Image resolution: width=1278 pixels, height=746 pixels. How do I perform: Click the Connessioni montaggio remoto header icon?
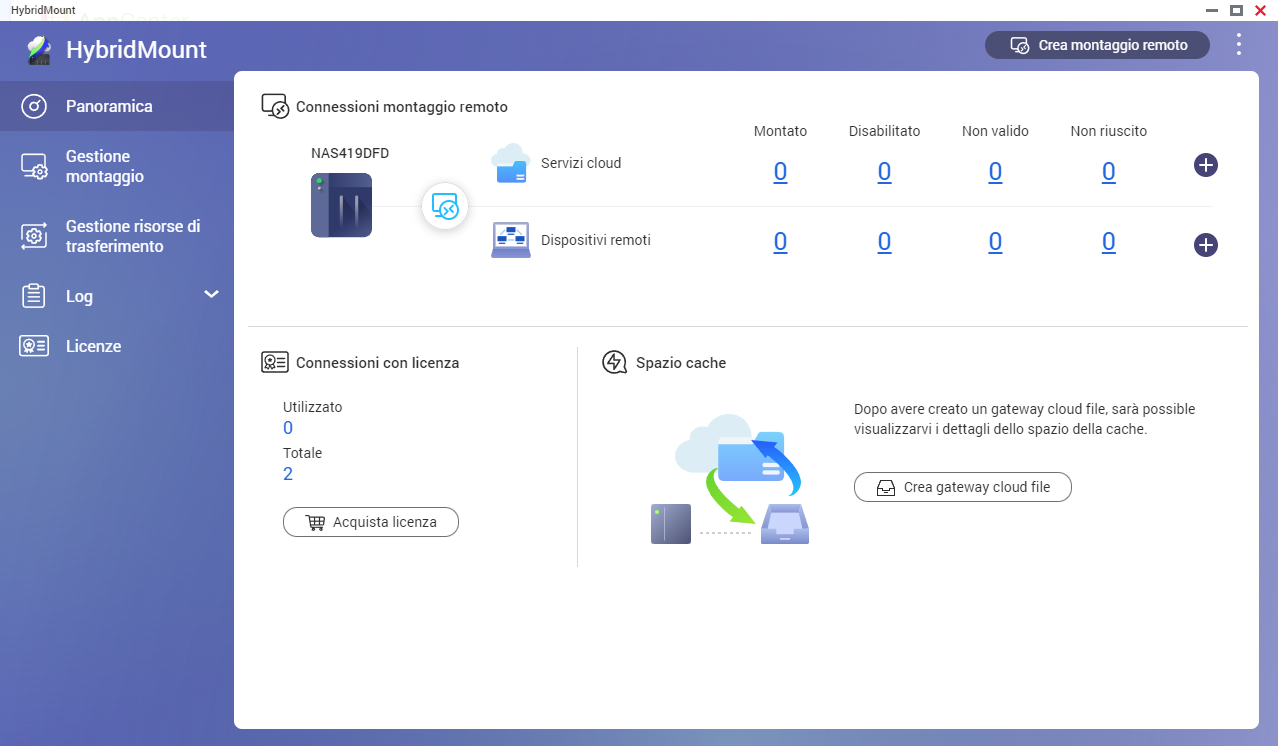pyautogui.click(x=275, y=107)
